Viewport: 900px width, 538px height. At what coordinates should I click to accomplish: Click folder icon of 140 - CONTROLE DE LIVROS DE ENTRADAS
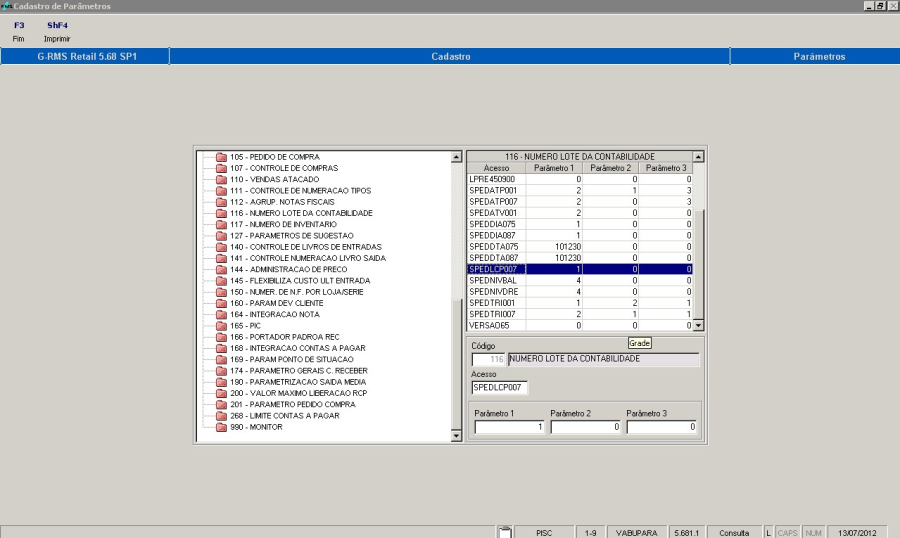coord(222,247)
